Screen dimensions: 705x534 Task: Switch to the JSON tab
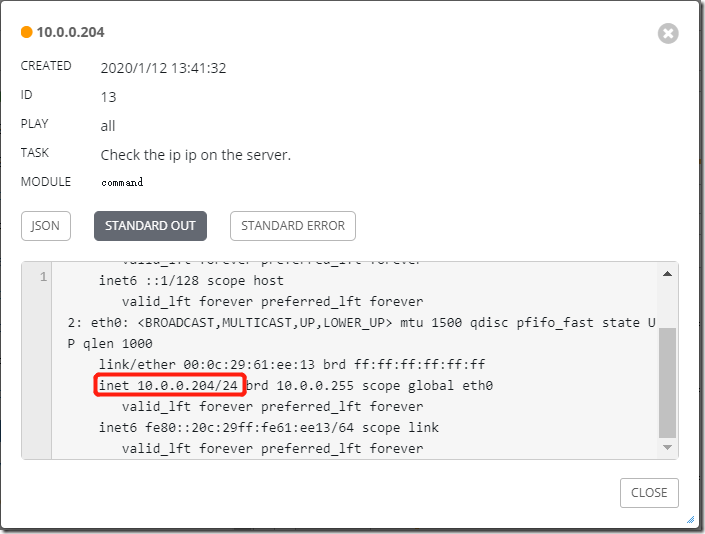click(x=46, y=226)
